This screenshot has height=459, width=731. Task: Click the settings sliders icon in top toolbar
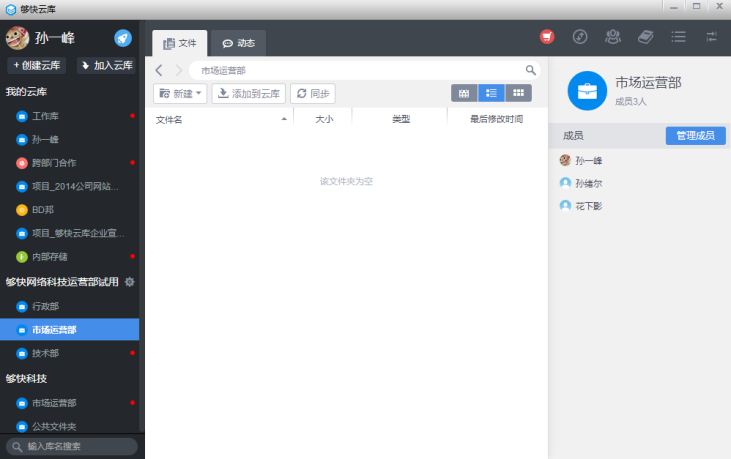pos(711,37)
